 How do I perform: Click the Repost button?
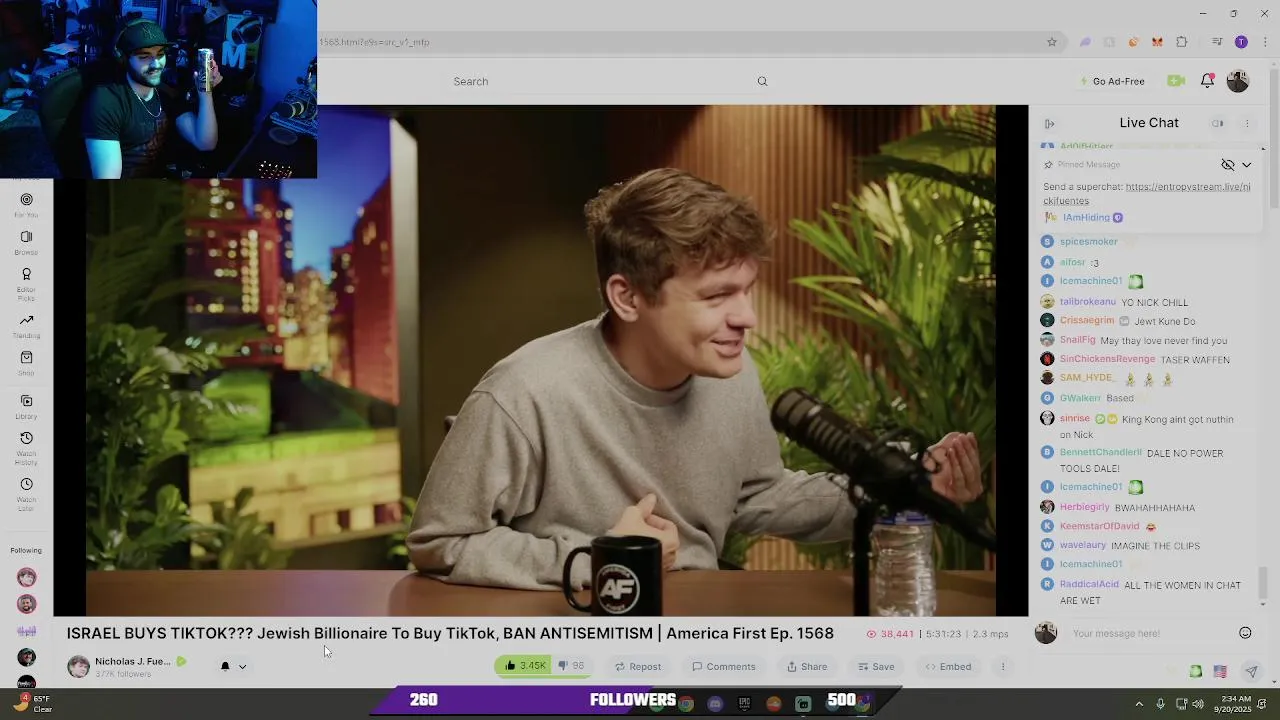638,666
